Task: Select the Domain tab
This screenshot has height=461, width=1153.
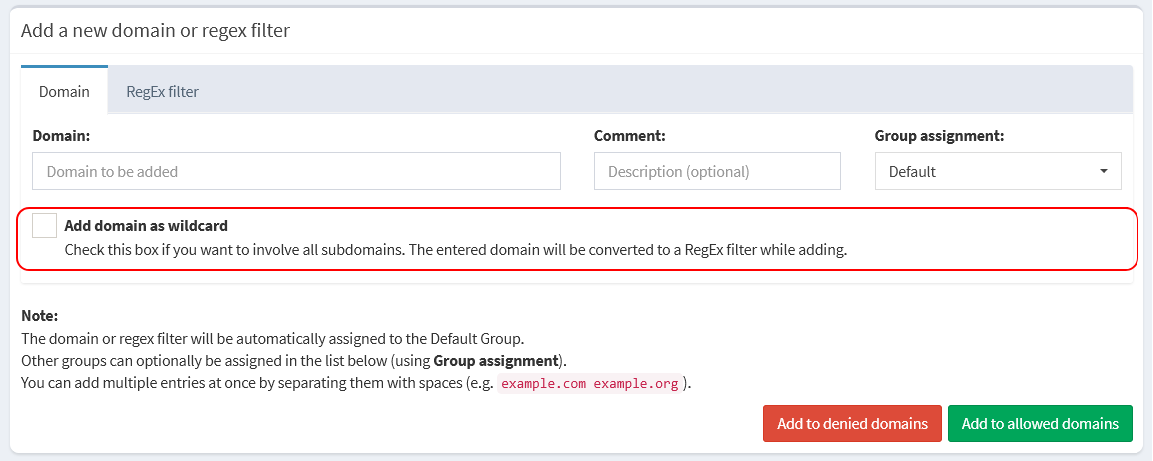Action: (64, 91)
